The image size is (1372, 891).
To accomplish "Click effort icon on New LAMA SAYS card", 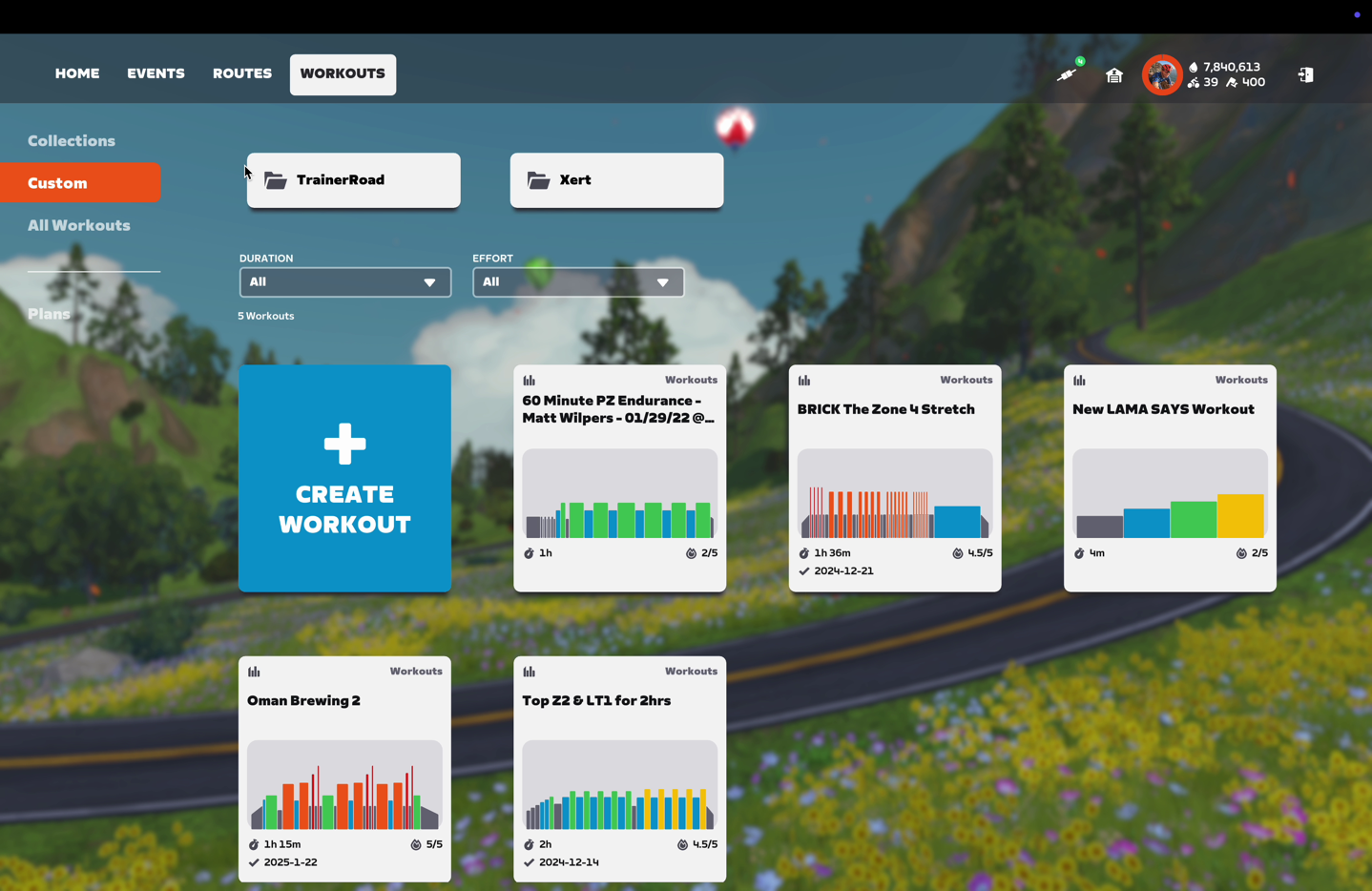I will [x=1241, y=553].
